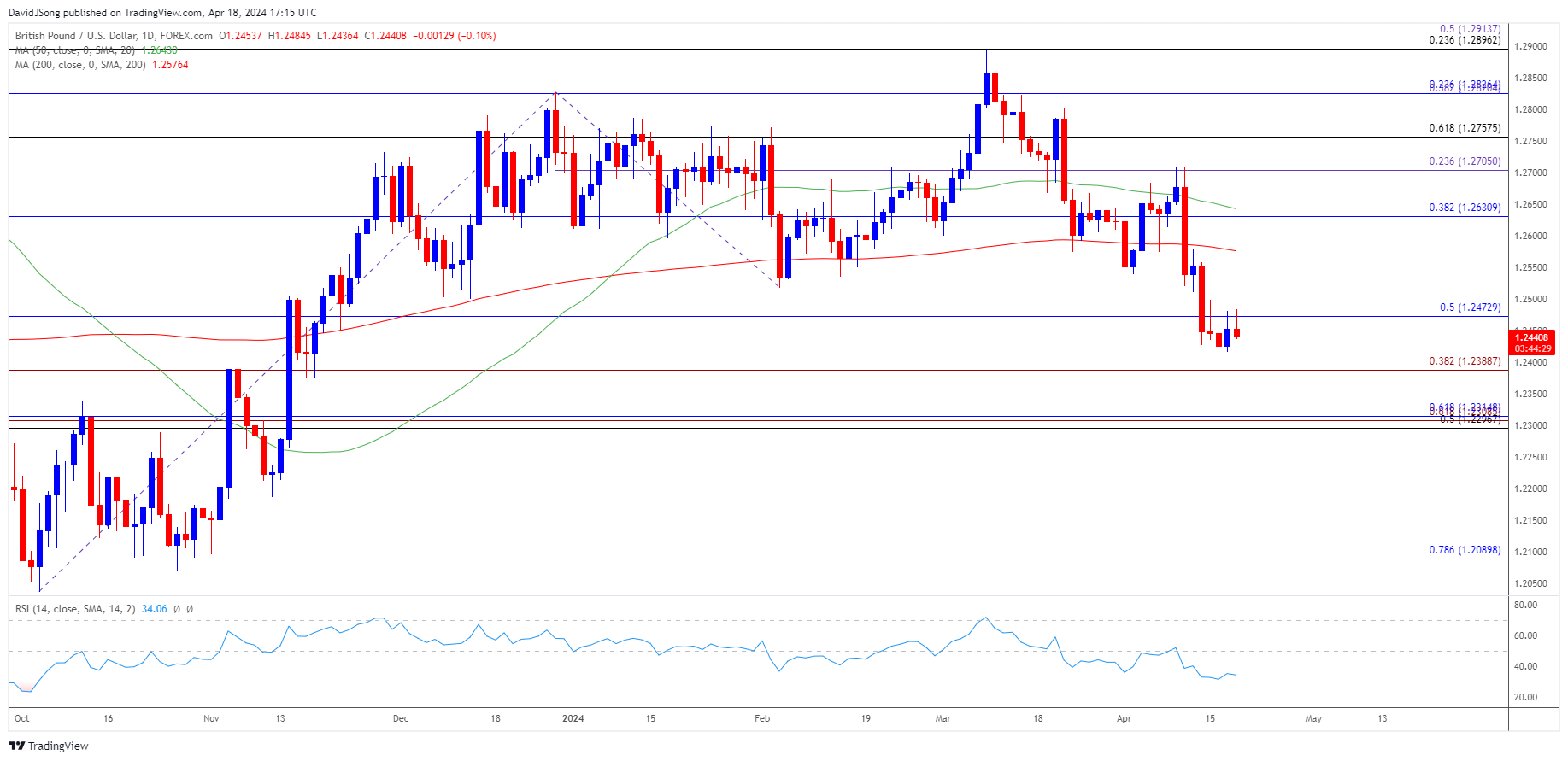
Task: Click the change value −0.00129 (−0.10%)
Action: pos(455,36)
